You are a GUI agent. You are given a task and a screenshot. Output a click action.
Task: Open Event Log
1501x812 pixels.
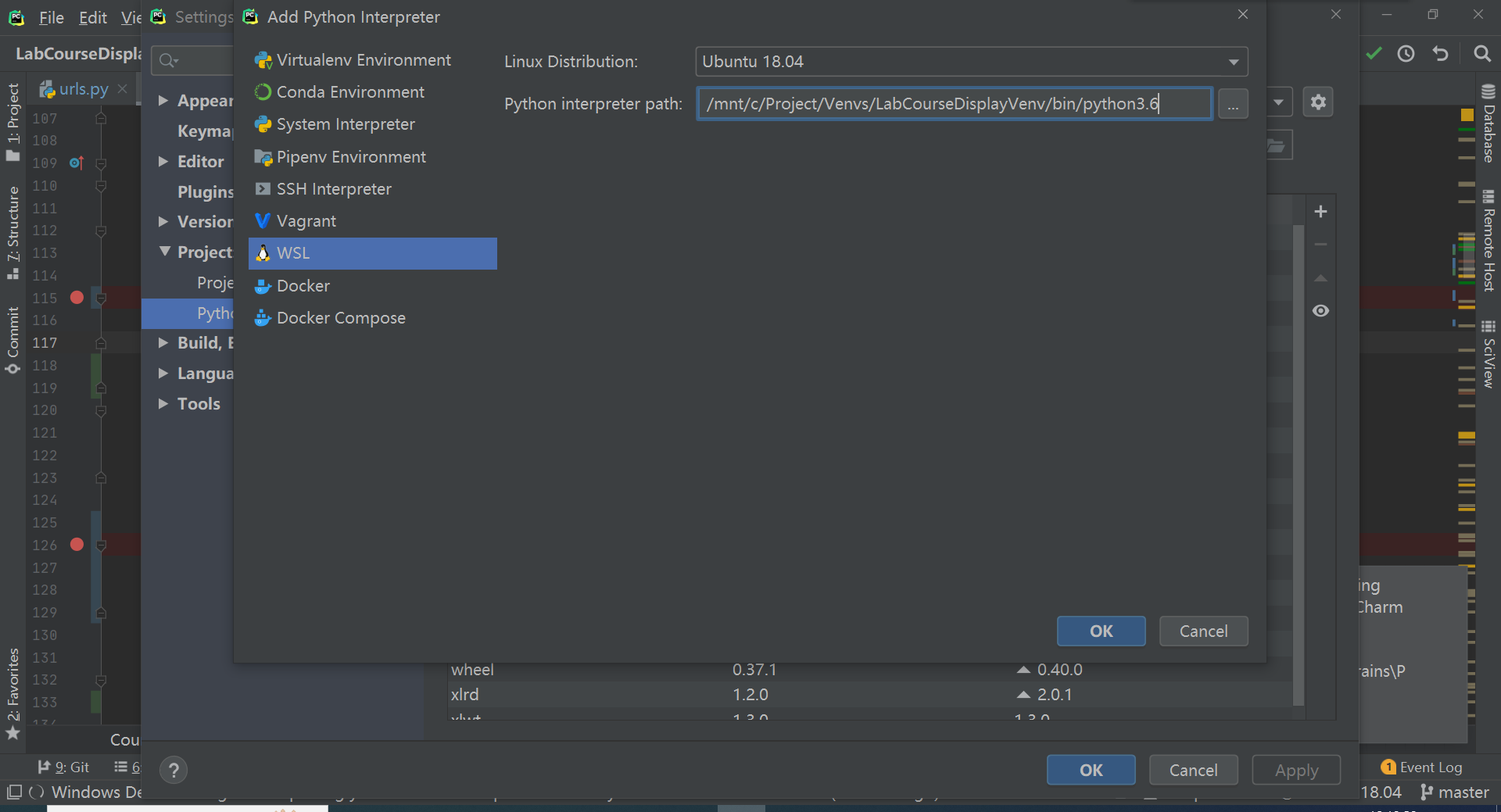[1421, 767]
